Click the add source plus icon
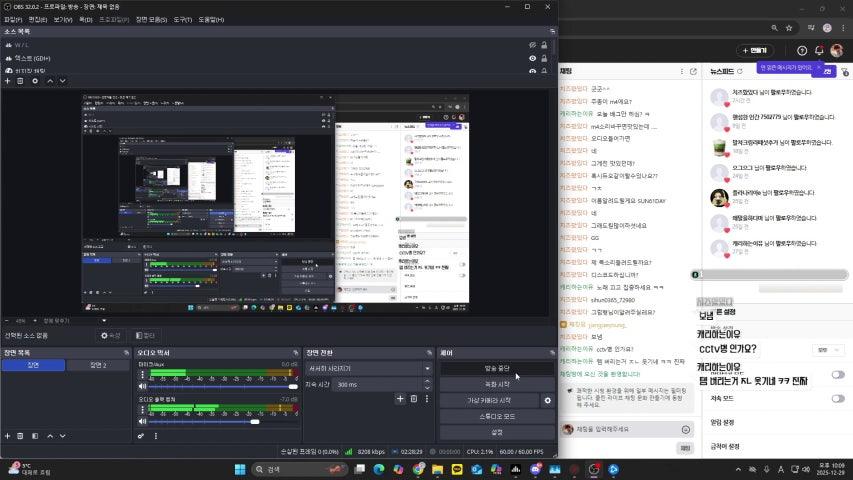 point(7,81)
